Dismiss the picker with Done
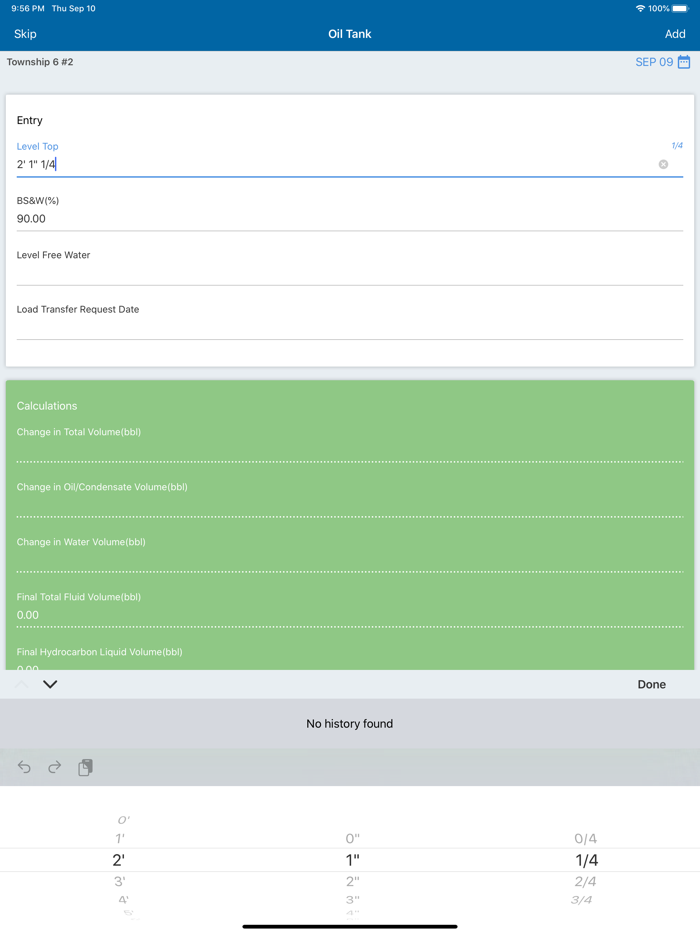 pyautogui.click(x=652, y=684)
